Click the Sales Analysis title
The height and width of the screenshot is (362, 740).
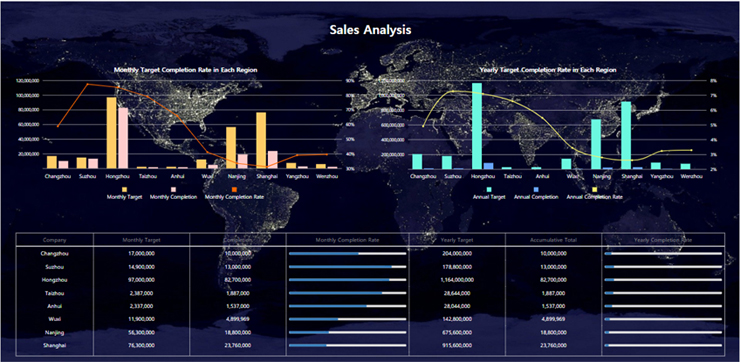point(370,30)
